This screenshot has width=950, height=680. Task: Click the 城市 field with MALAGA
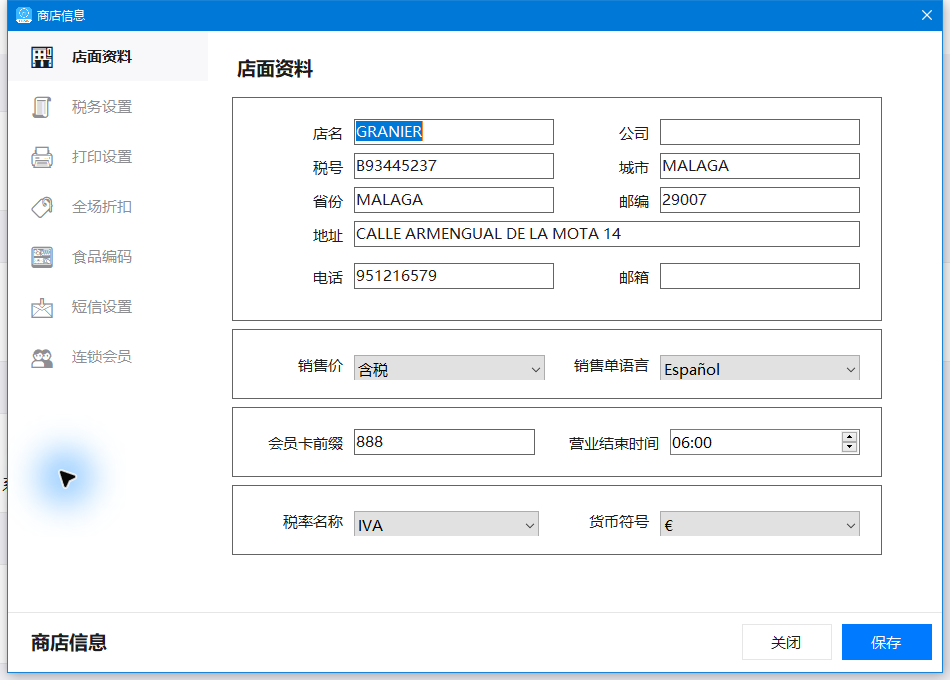[x=760, y=166]
